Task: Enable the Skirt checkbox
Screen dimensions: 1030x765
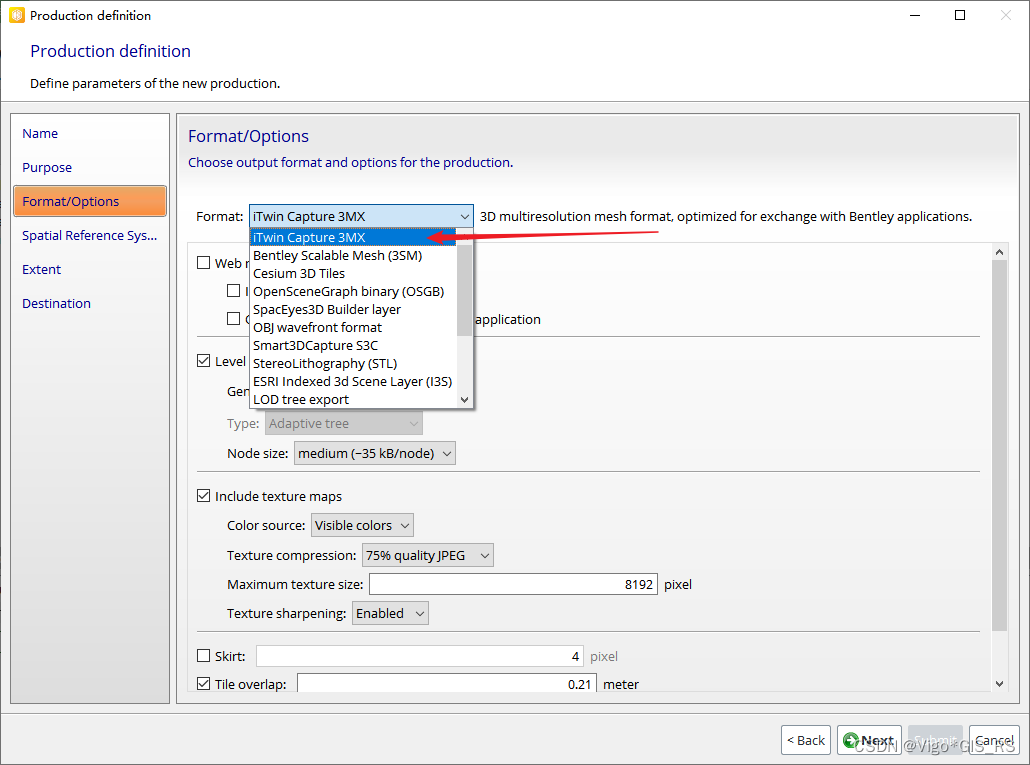Action: 204,655
